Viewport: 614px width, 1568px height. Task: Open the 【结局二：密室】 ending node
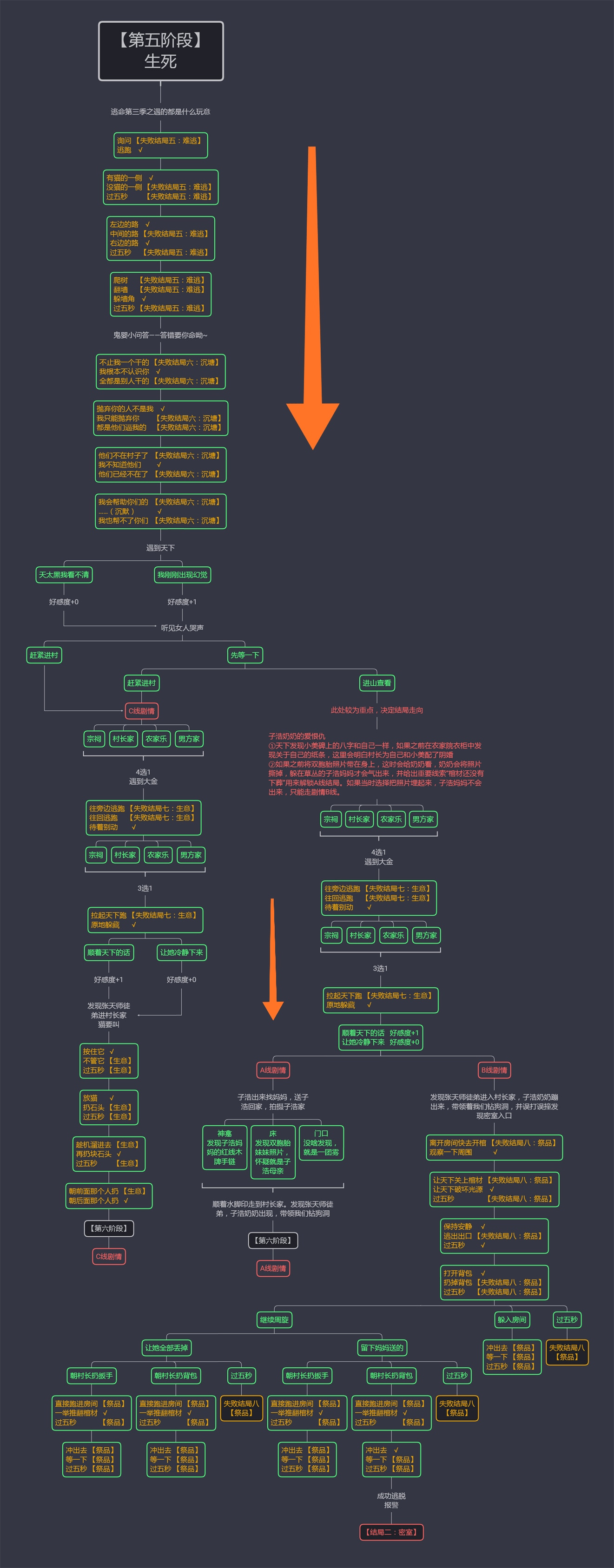click(391, 1532)
